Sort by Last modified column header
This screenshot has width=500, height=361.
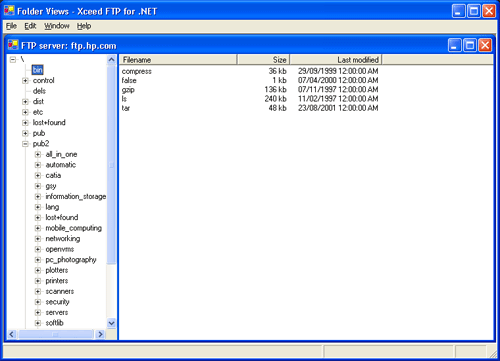point(336,60)
